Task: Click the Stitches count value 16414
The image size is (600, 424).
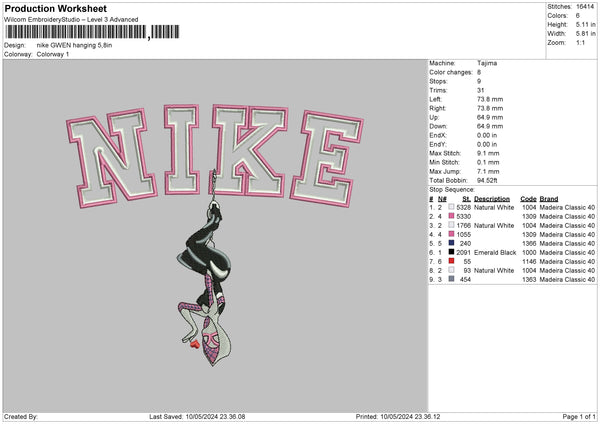Action: coord(585,7)
